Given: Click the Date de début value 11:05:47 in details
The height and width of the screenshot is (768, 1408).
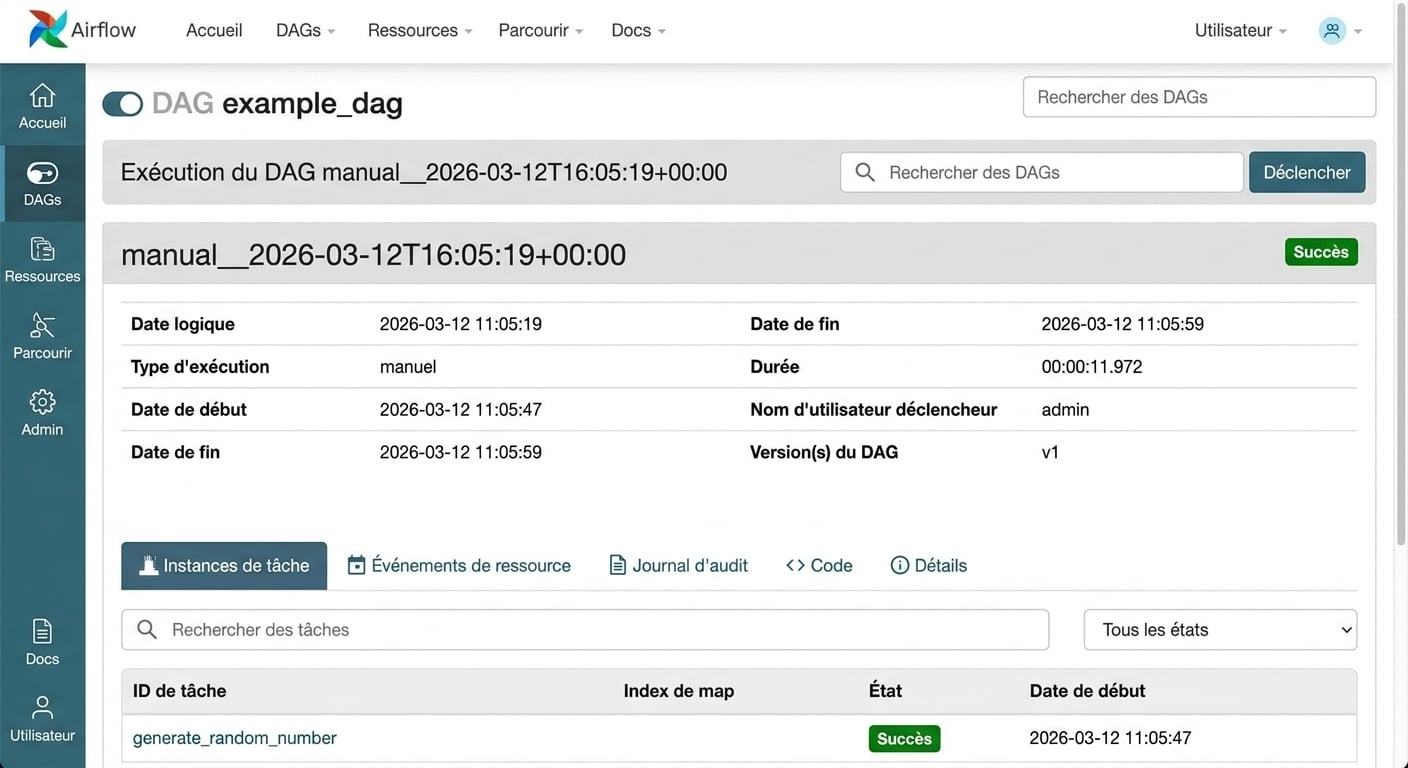Looking at the screenshot, I should coord(460,410).
